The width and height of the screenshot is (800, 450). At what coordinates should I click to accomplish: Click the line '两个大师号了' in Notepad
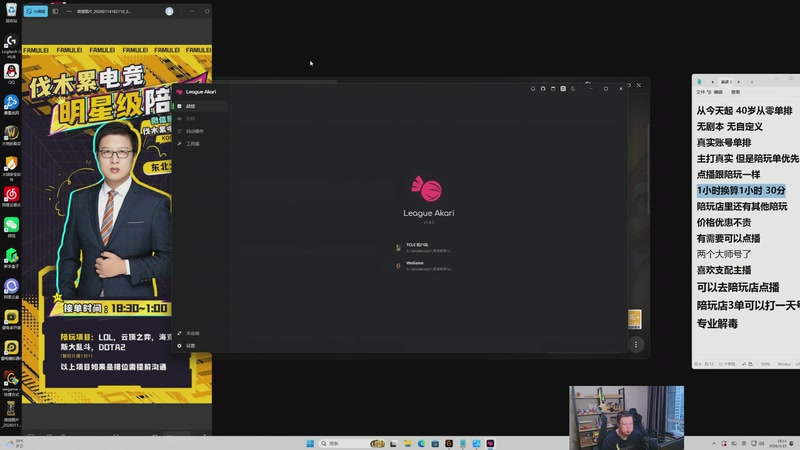724,254
